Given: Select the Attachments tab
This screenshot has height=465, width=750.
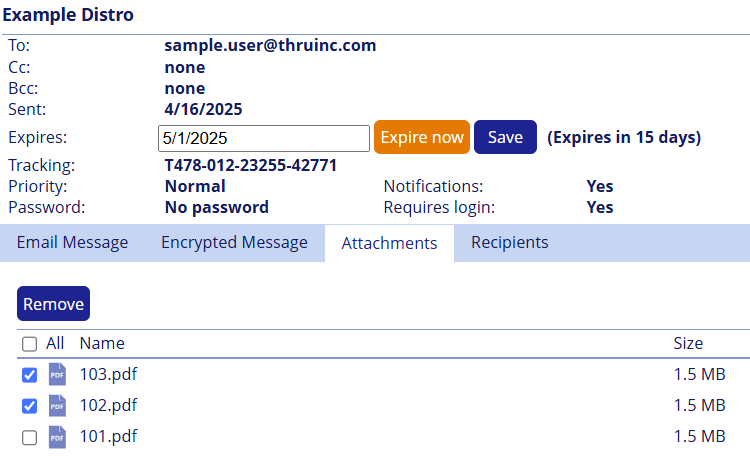Looking at the screenshot, I should [x=389, y=243].
